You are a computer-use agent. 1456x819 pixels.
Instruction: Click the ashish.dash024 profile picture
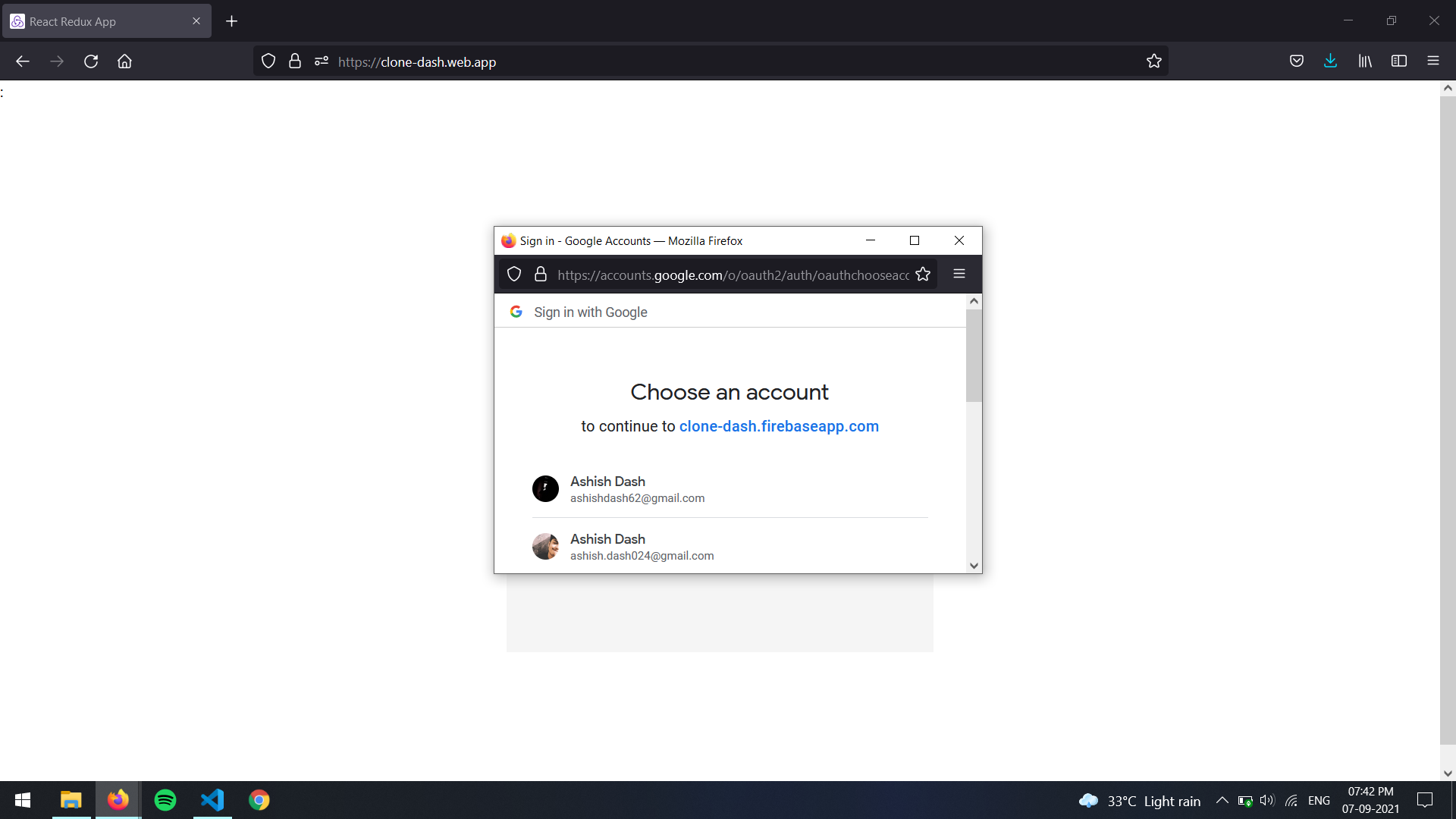tap(545, 545)
